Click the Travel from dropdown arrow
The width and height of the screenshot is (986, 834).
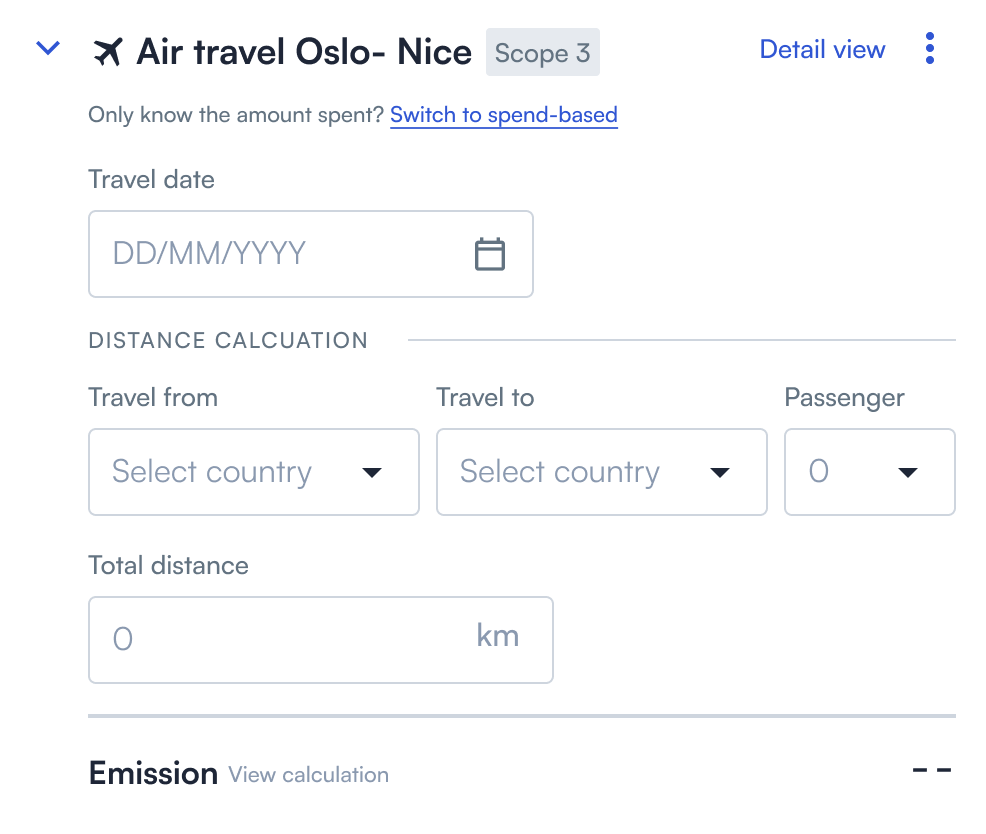point(372,472)
